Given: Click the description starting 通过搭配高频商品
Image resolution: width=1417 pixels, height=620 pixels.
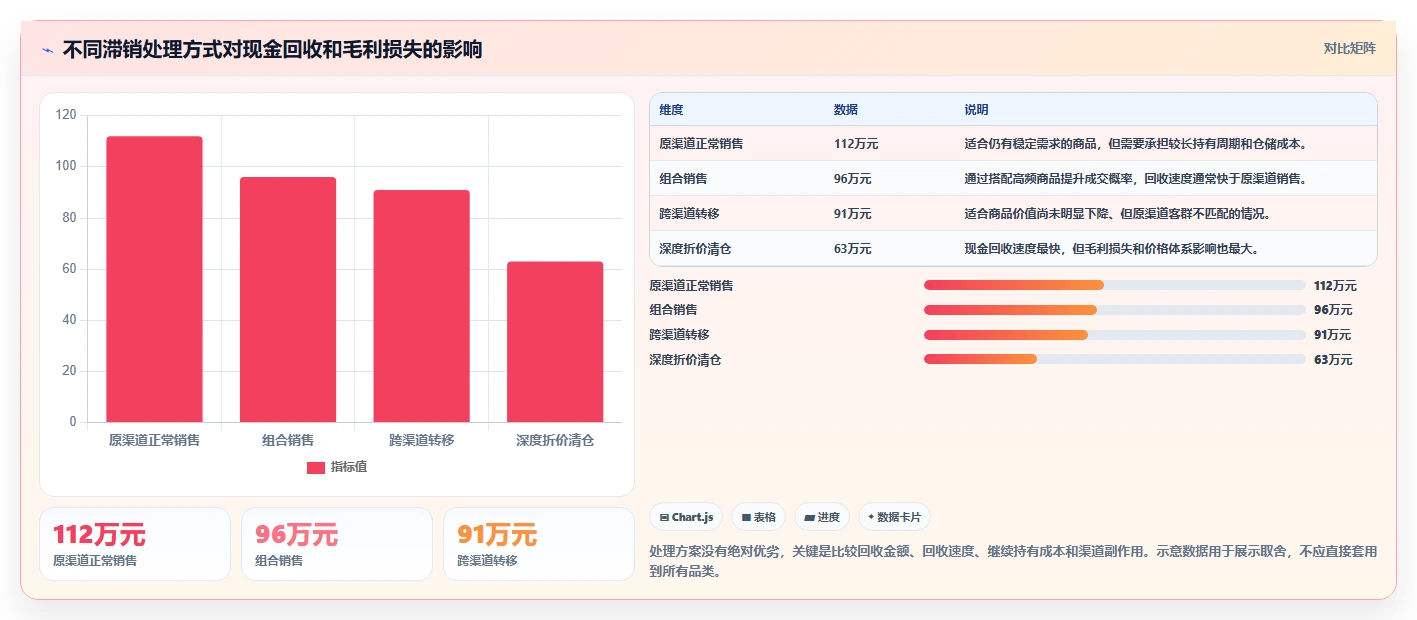Looking at the screenshot, I should coord(1135,179).
